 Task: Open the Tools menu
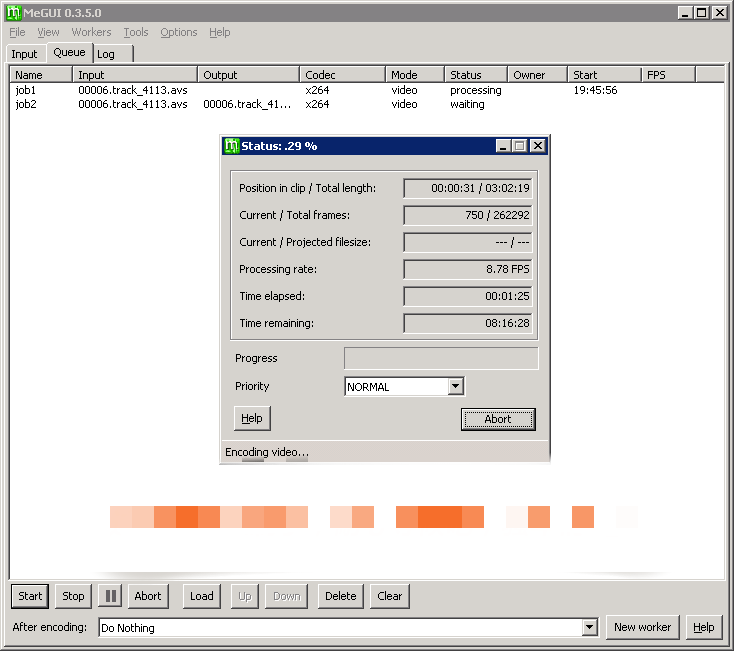(x=135, y=32)
